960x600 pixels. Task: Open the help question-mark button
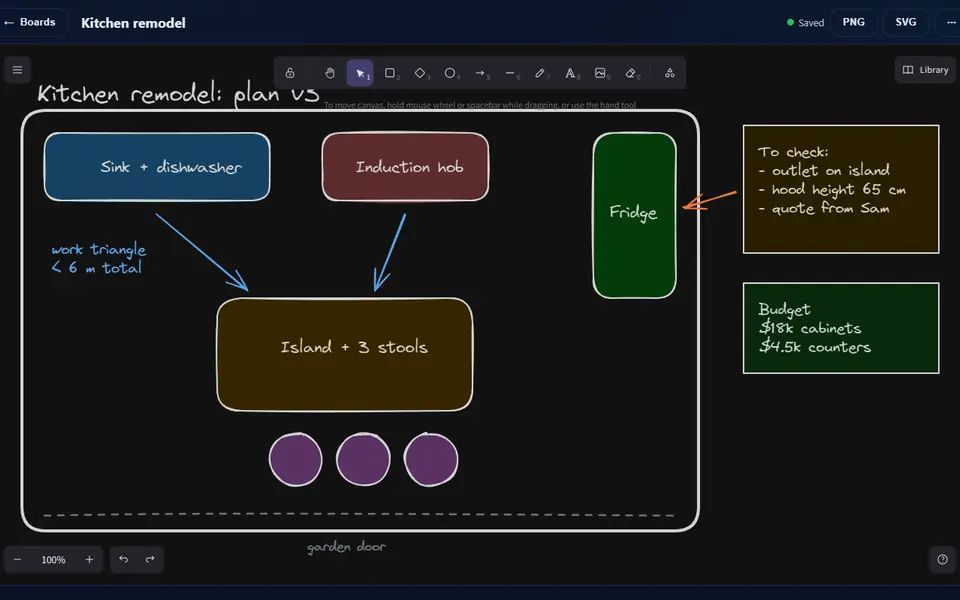point(942,560)
